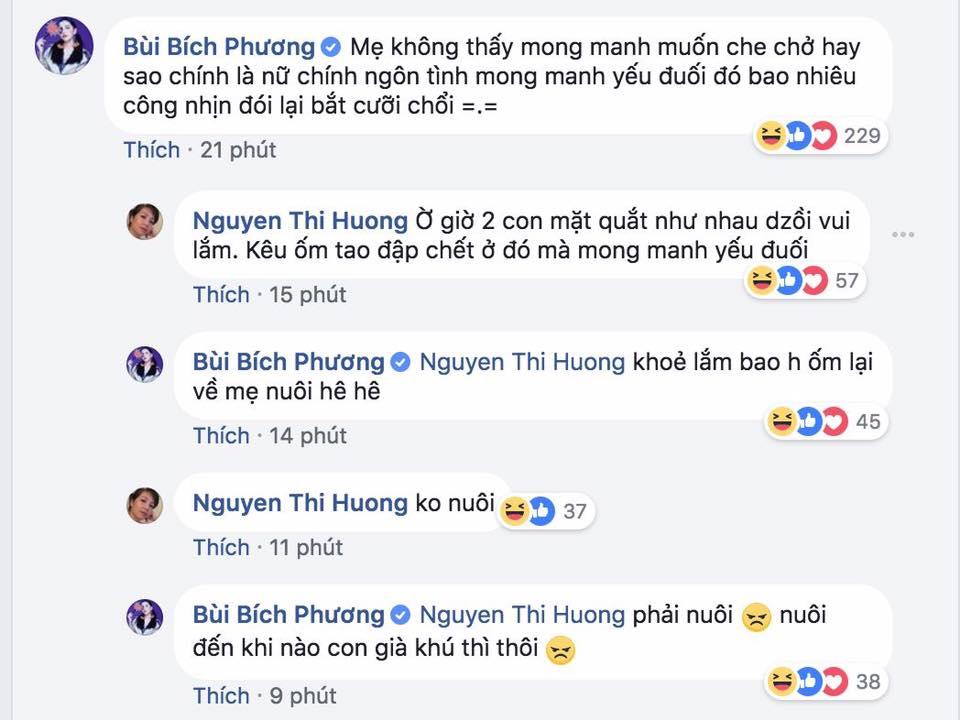
Task: Open Bùi Bích Phương's profile from the top comment name
Action: (218, 47)
